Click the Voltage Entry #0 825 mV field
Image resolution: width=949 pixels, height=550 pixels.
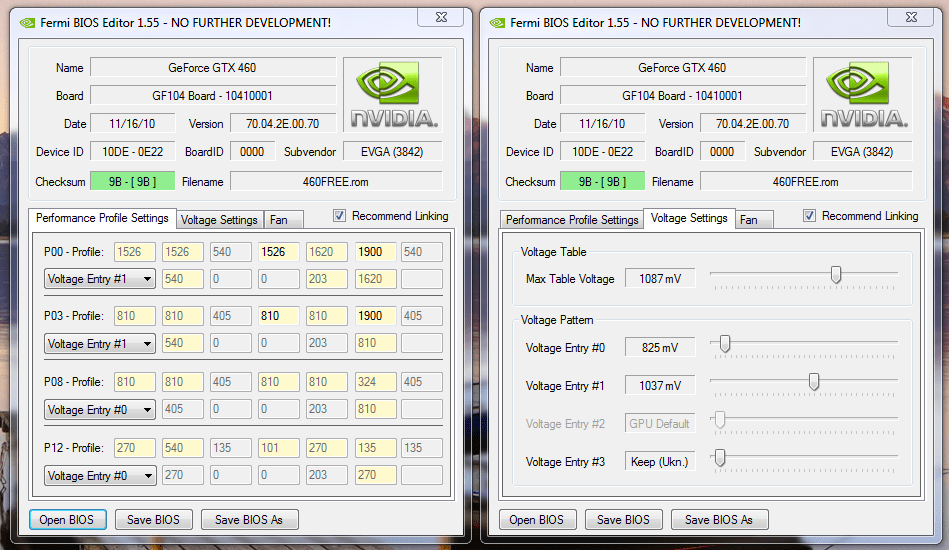click(660, 348)
